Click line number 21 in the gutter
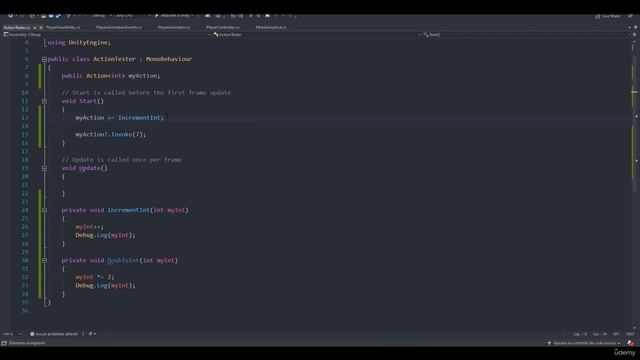 coord(25,185)
